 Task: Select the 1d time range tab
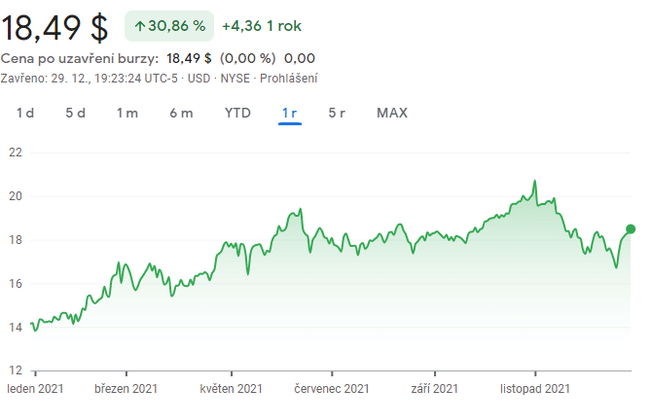[x=25, y=113]
